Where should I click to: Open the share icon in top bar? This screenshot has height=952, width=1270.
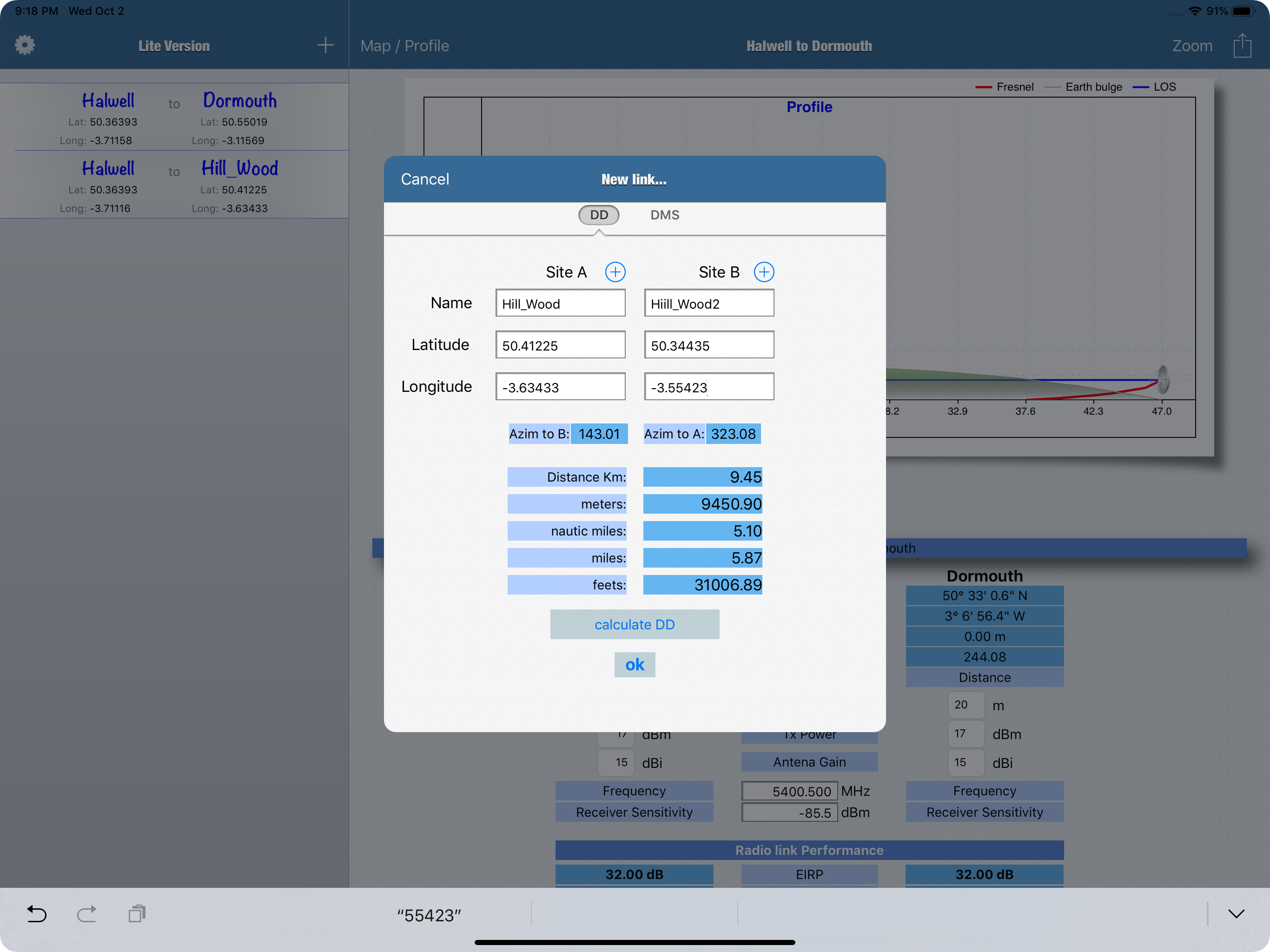[1242, 46]
